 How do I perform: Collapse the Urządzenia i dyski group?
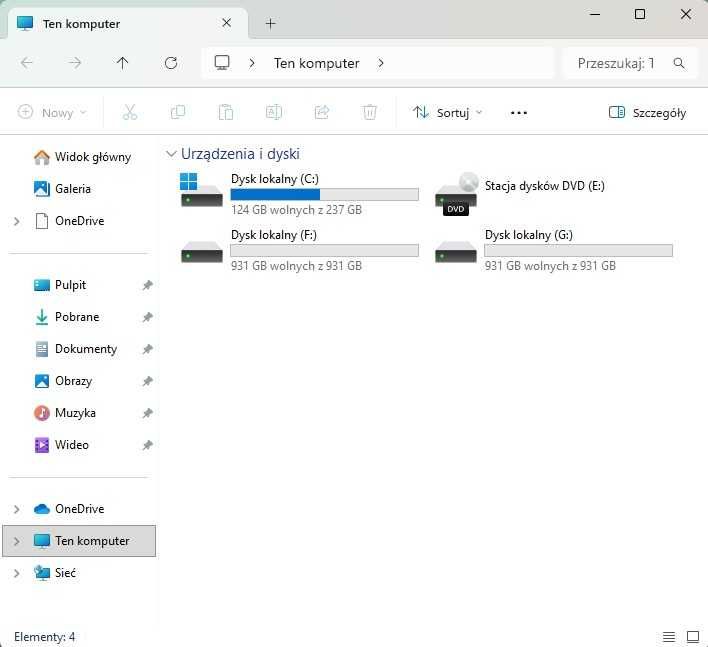pos(171,154)
